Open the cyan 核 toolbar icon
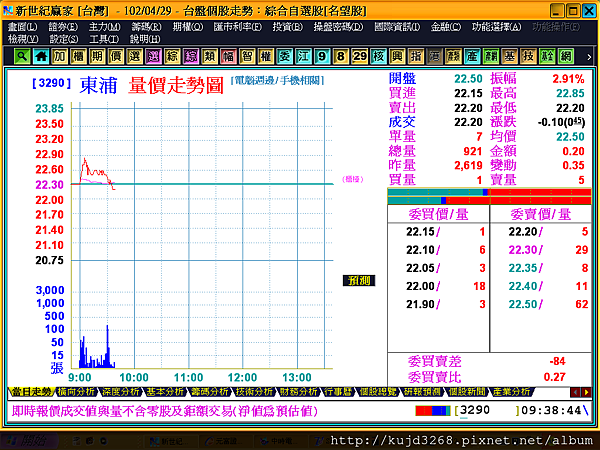Screen dimensions: 600x450 point(378,57)
